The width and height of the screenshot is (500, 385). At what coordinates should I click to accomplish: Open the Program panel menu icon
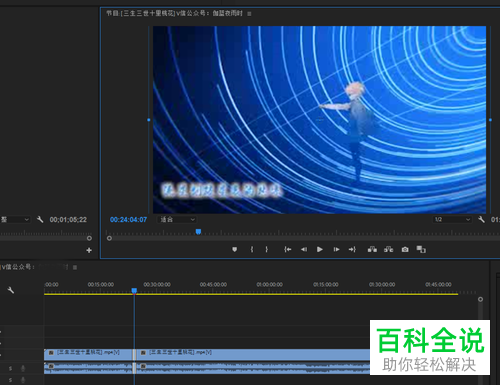(x=249, y=14)
